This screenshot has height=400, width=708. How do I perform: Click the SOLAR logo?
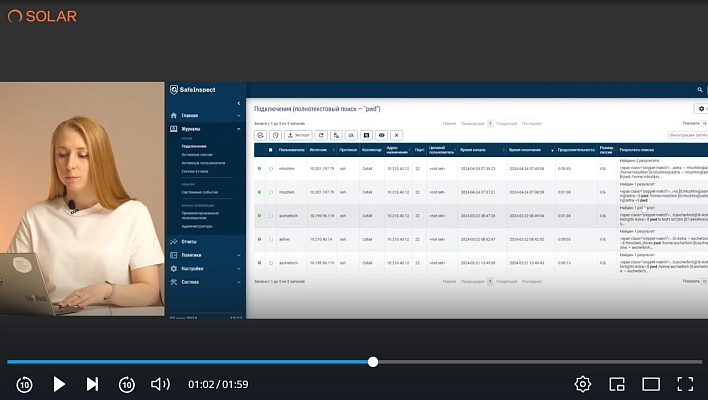[42, 16]
